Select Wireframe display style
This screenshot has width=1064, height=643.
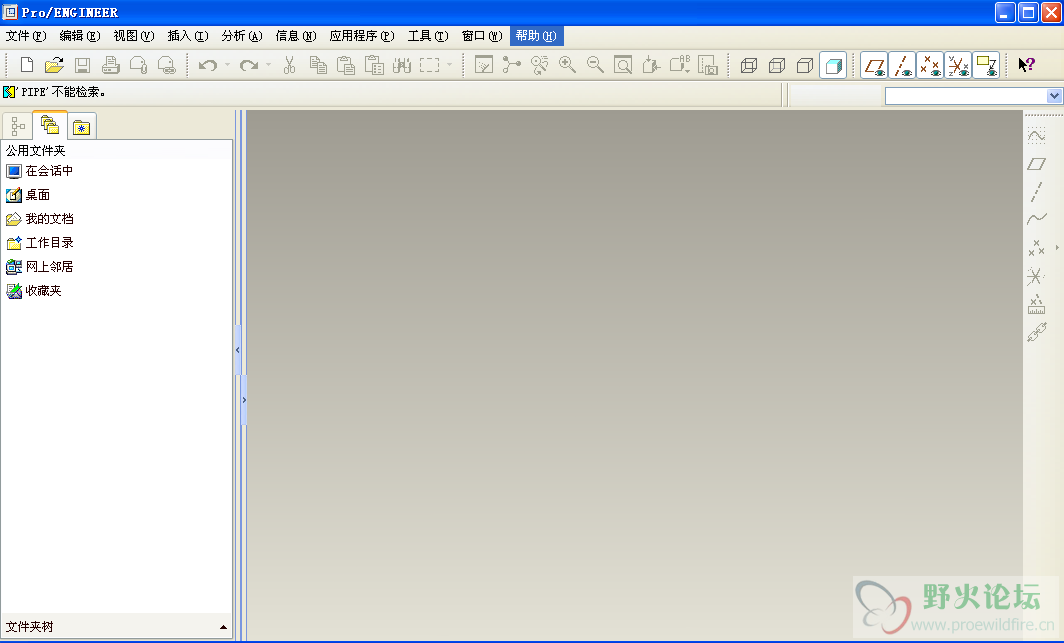click(749, 65)
